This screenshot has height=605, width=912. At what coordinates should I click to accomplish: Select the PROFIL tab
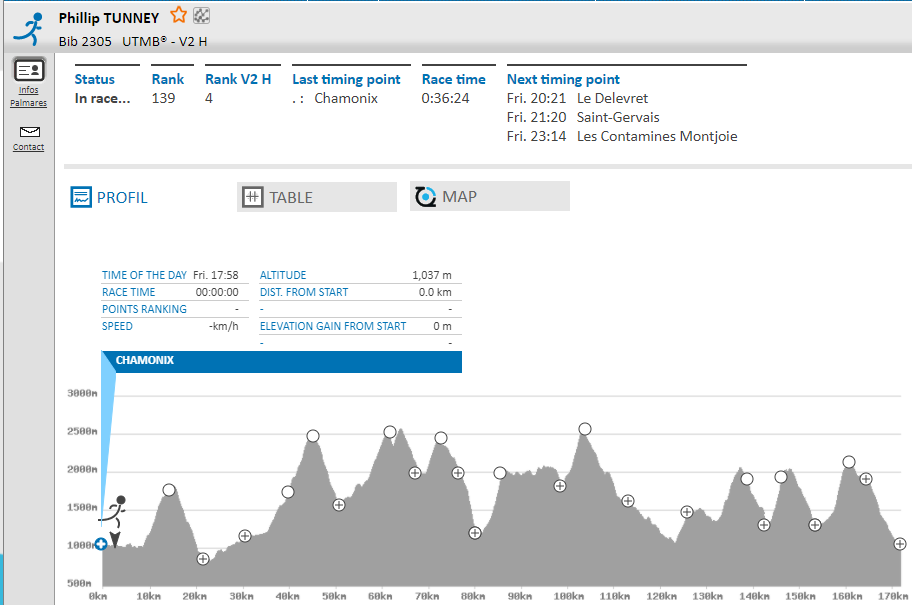click(110, 197)
